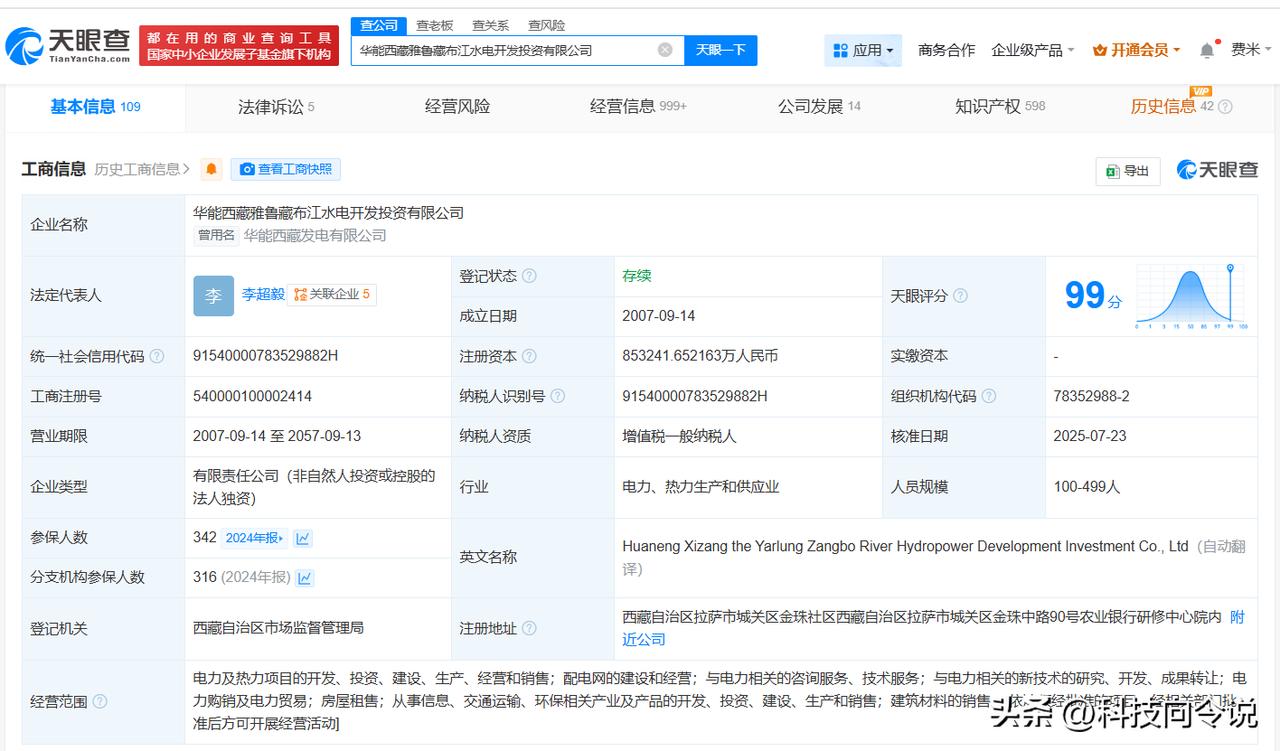The height and width of the screenshot is (751, 1280).
Task: Open the 2024年报 selector beside 342
Action: pos(254,538)
